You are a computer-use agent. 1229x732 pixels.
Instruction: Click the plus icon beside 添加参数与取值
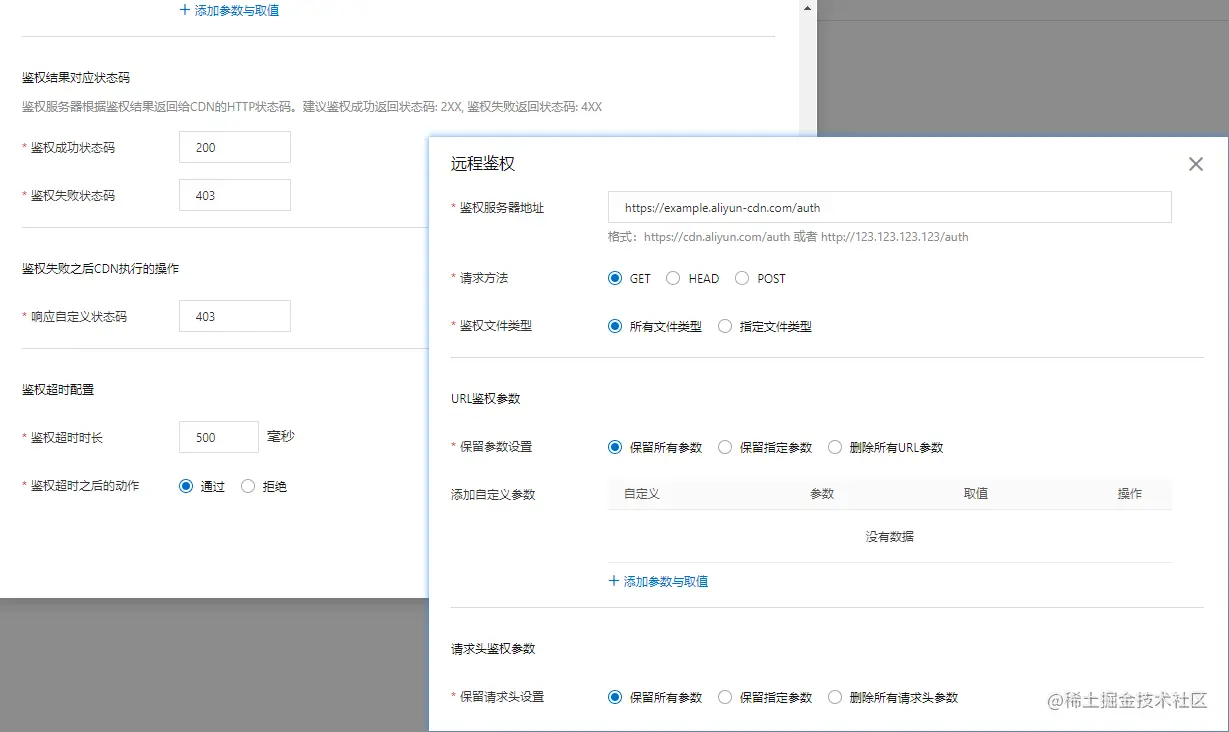pos(613,580)
